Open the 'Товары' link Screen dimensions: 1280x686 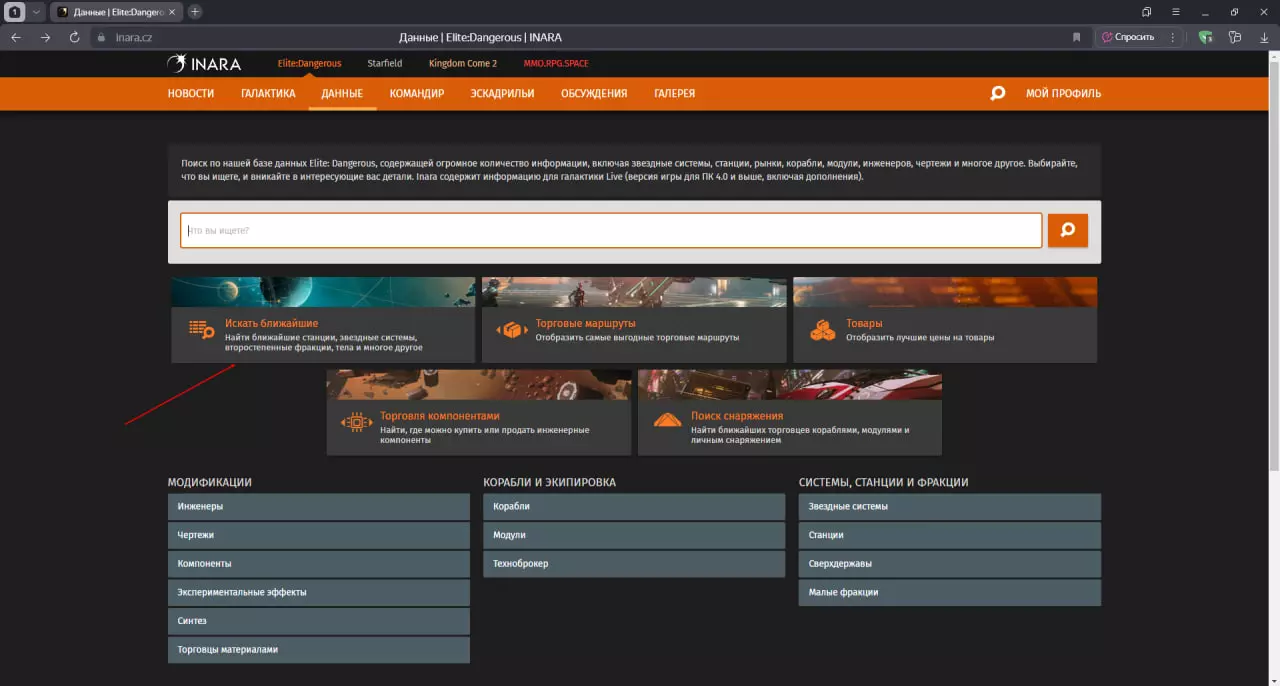click(x=864, y=323)
